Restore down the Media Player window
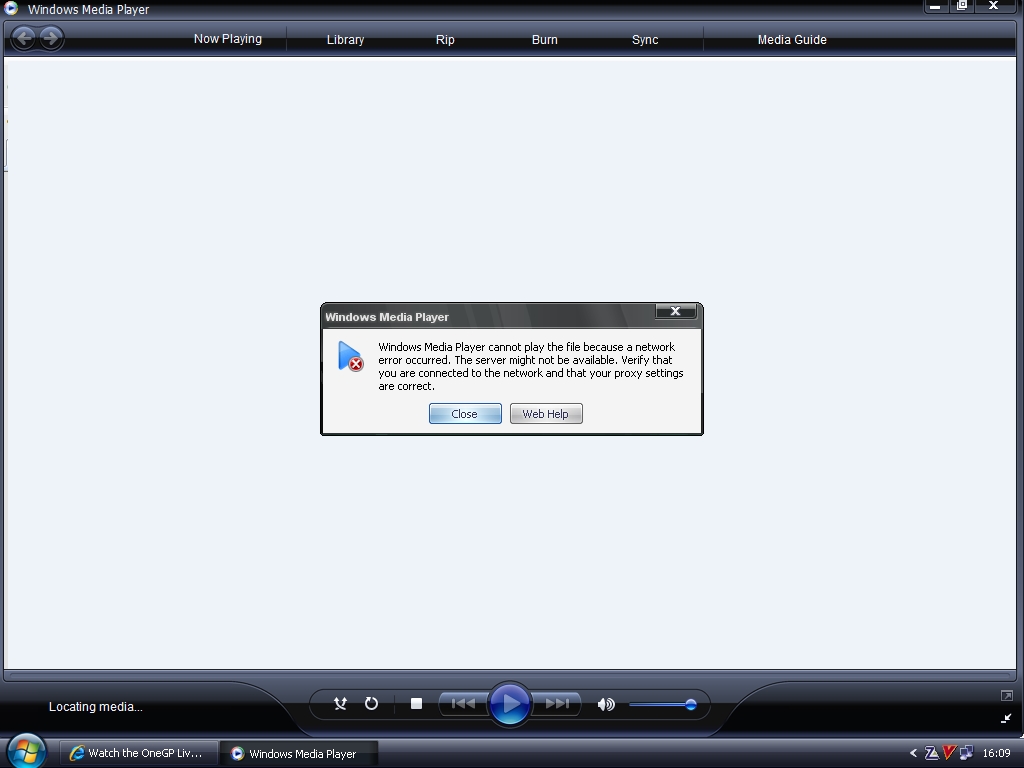Viewport: 1024px width, 768px height. [x=962, y=6]
